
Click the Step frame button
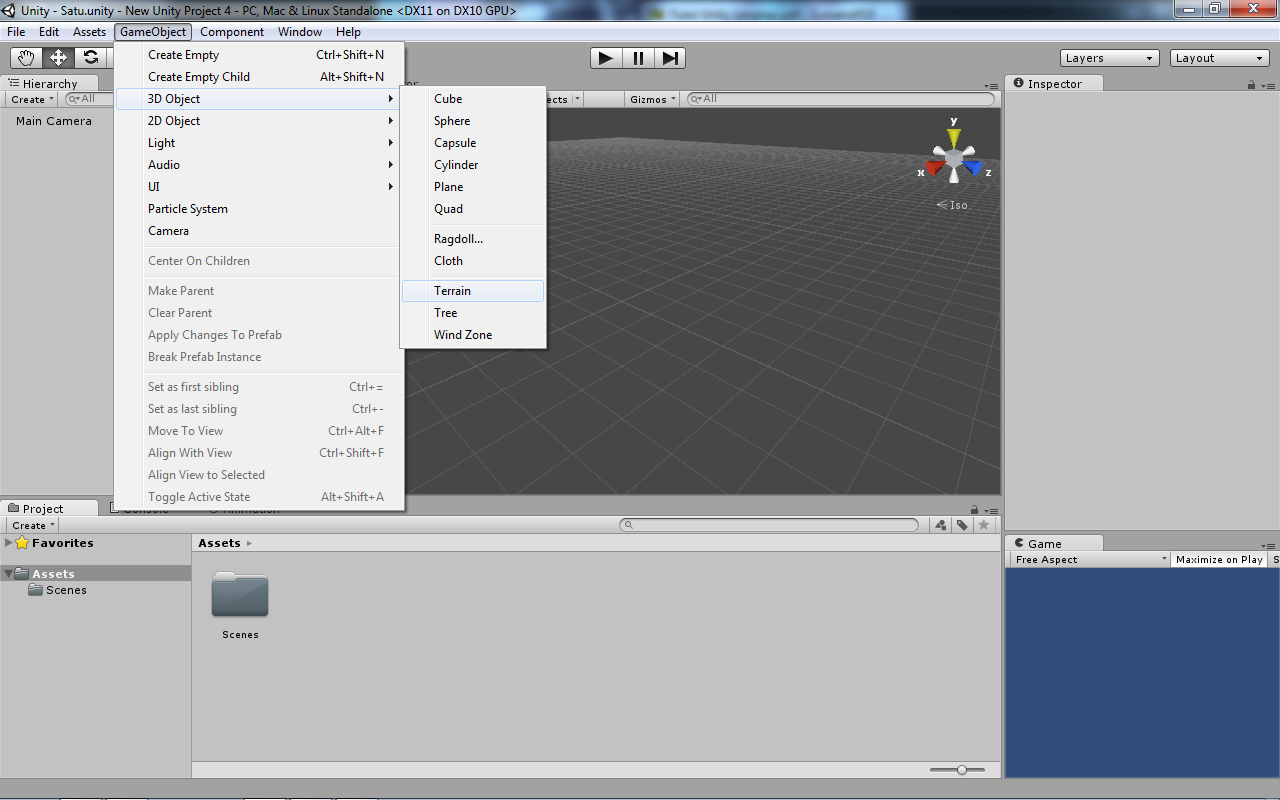[x=670, y=58]
